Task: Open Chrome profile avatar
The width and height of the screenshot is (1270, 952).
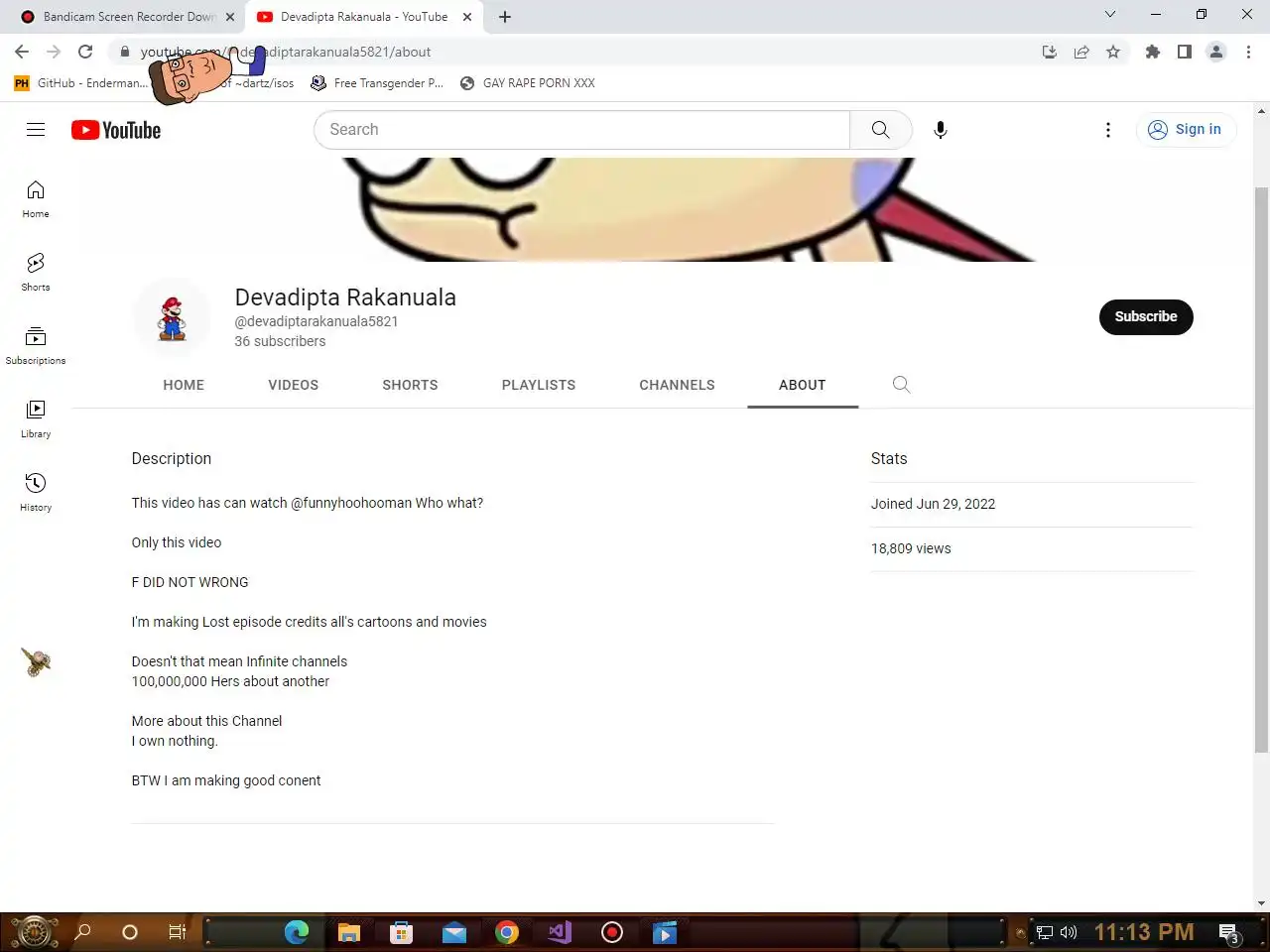Action: tap(1216, 52)
